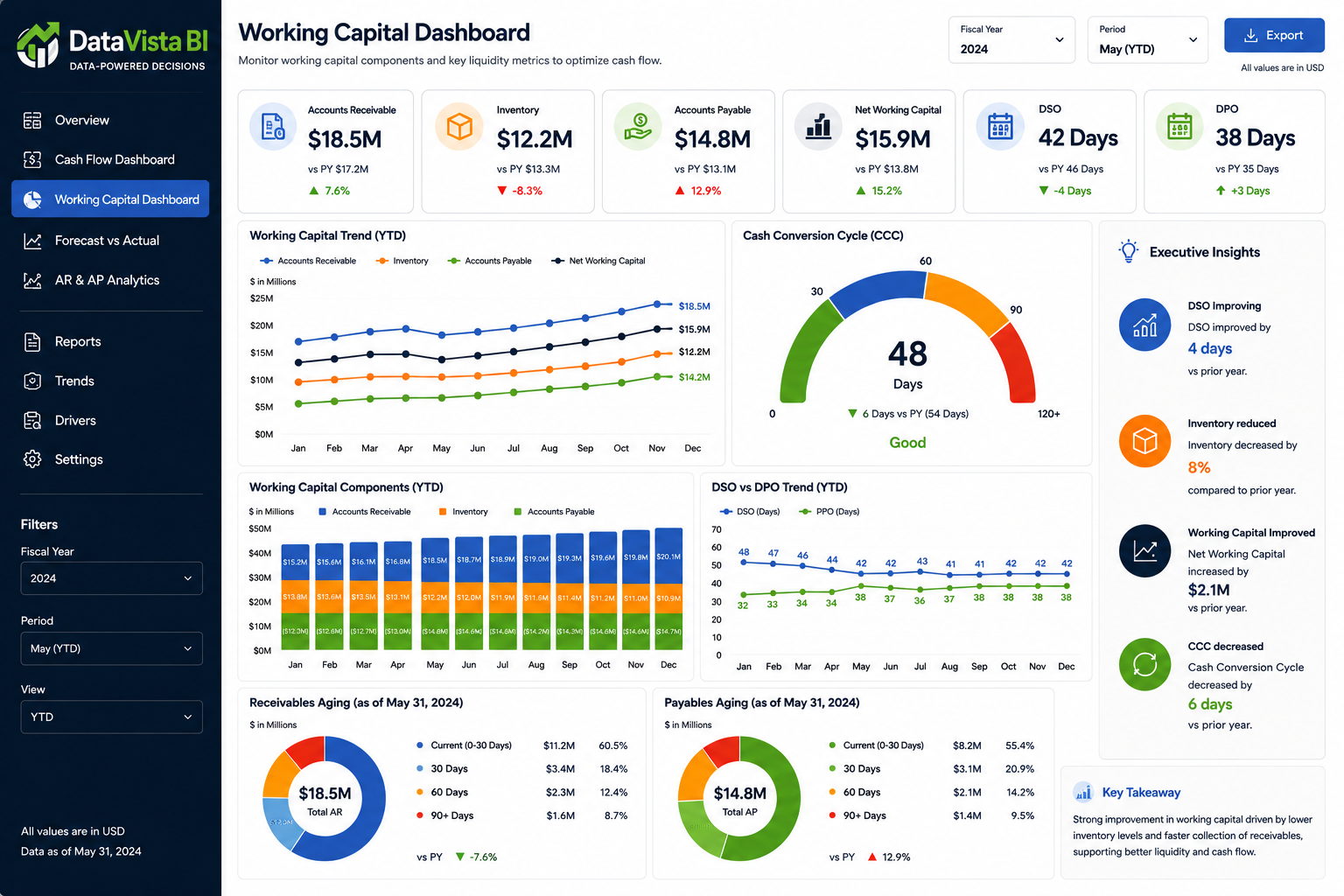Screen dimensions: 1344x896
Task: Click the Export button
Action: [x=1274, y=35]
